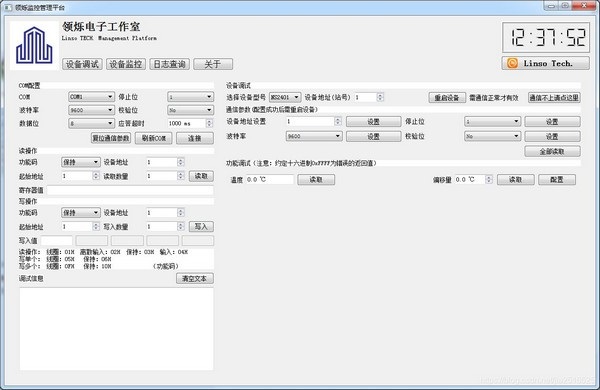The width and height of the screenshot is (600, 390).
Task: Open the 读操作 功能码 dropdown
Action: (x=81, y=162)
